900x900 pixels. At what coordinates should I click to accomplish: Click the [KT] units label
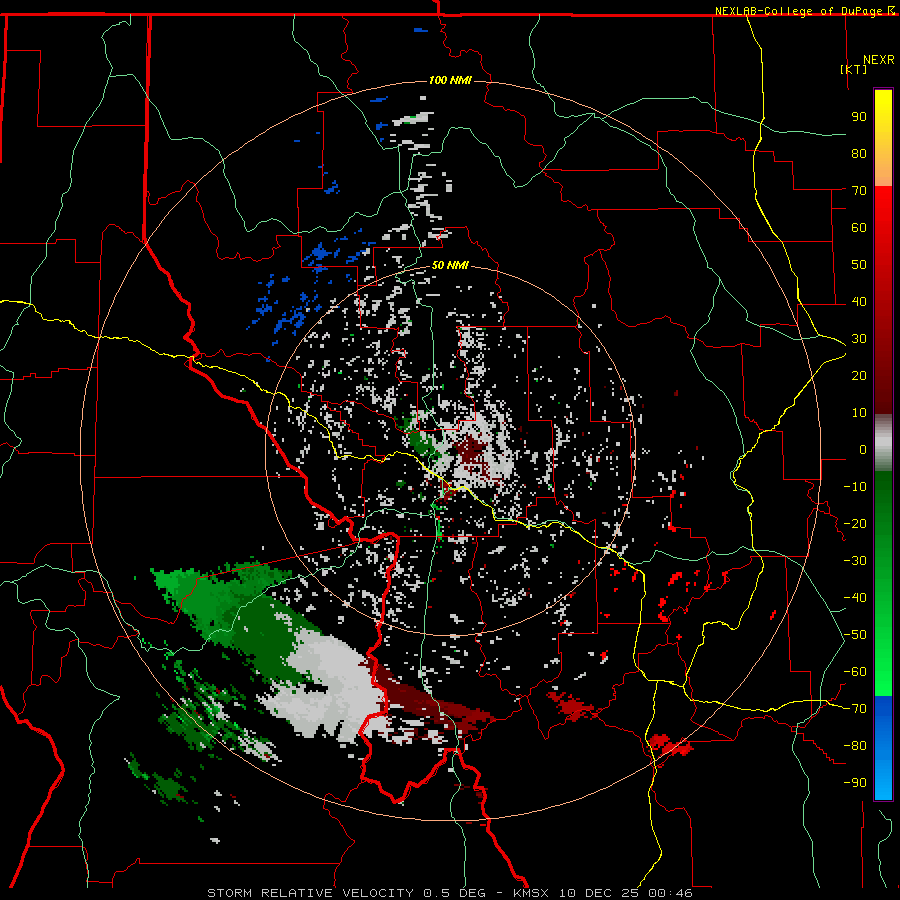pyautogui.click(x=854, y=69)
